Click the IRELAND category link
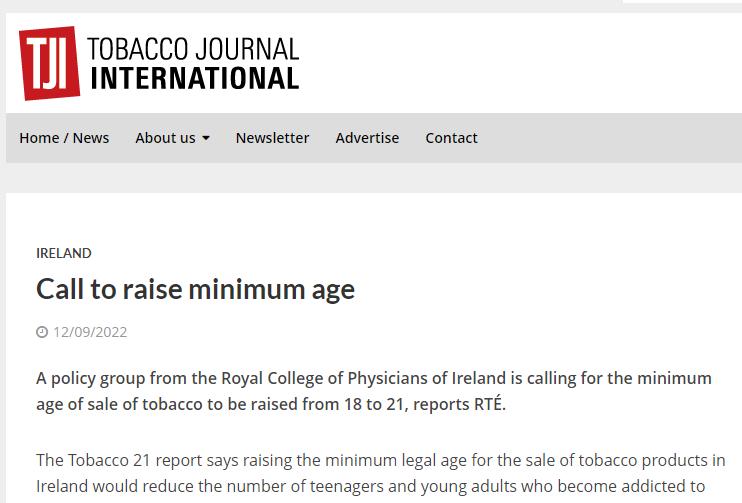Viewport: 742px width, 503px height. (64, 253)
